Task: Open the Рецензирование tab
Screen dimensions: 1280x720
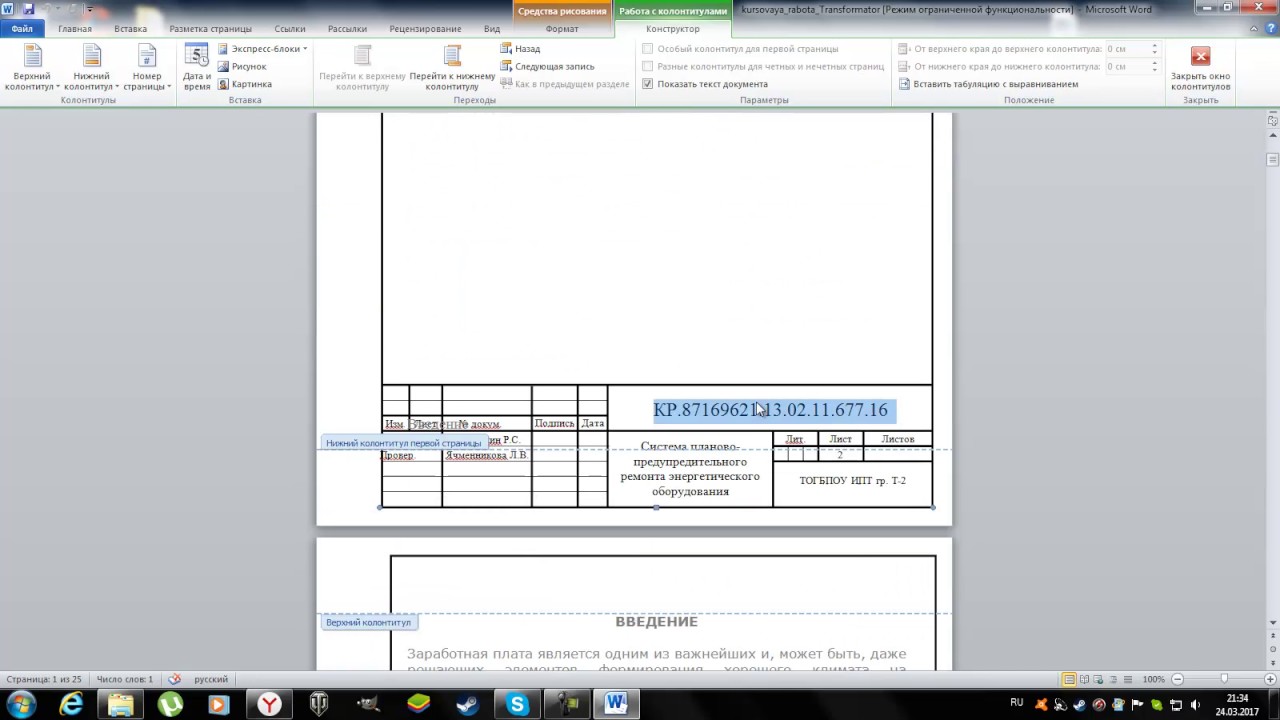Action: 425,29
